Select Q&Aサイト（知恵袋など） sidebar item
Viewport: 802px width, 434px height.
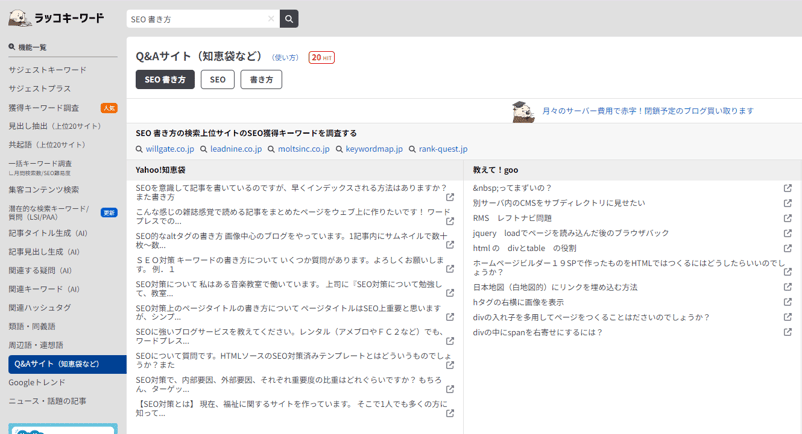coord(67,364)
